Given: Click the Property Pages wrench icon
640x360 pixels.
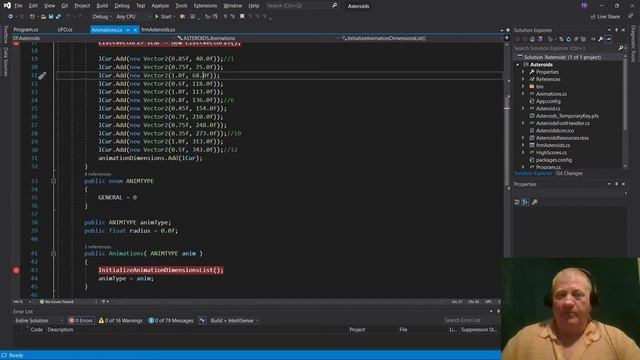Looking at the screenshot, I should tap(535, 202).
